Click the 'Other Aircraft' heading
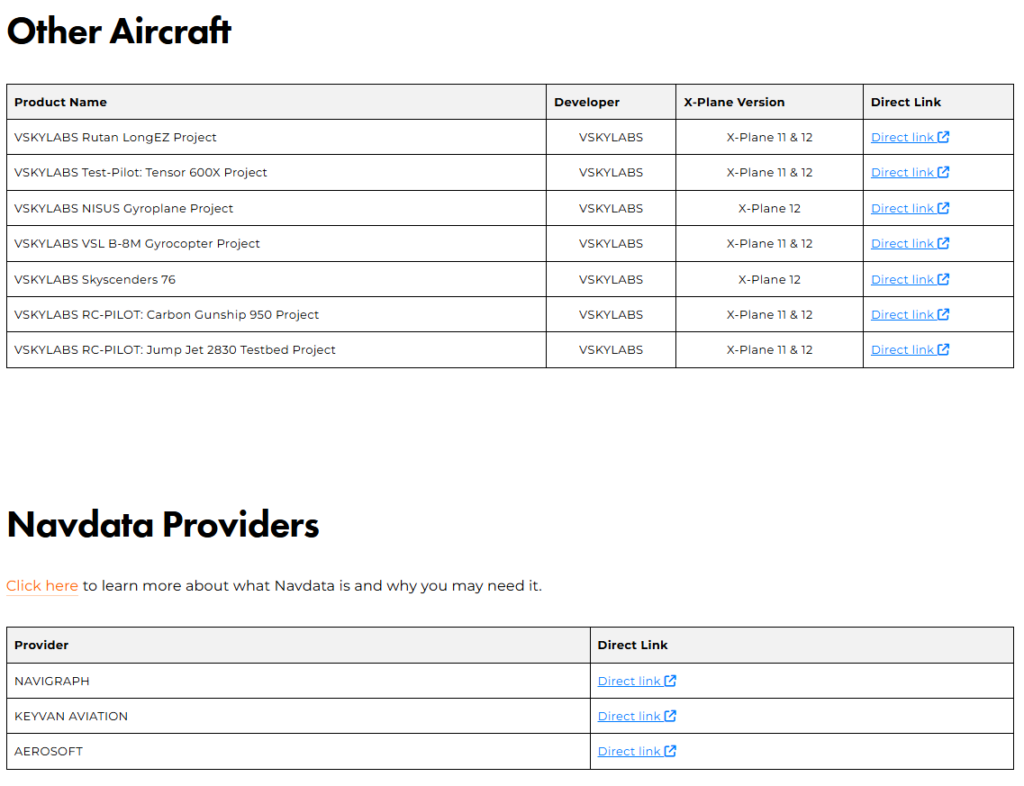Image resolution: width=1024 pixels, height=786 pixels. click(119, 31)
